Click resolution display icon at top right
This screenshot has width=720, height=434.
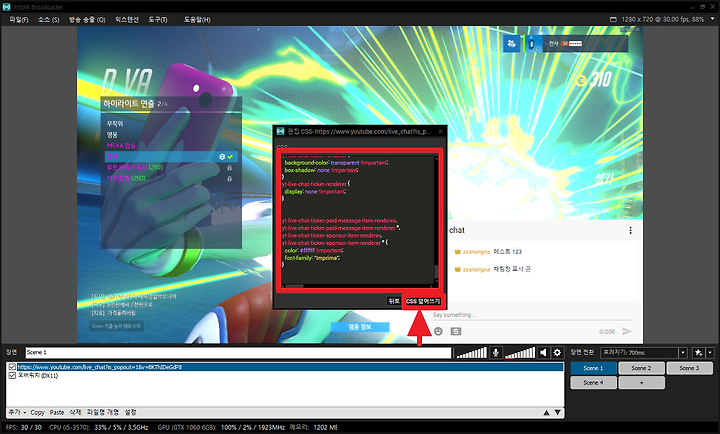(x=613, y=19)
